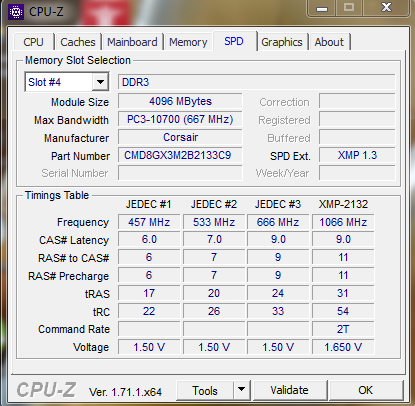This screenshot has height=406, width=415.
Task: Click the XMP-2132 column header
Action: (x=343, y=204)
